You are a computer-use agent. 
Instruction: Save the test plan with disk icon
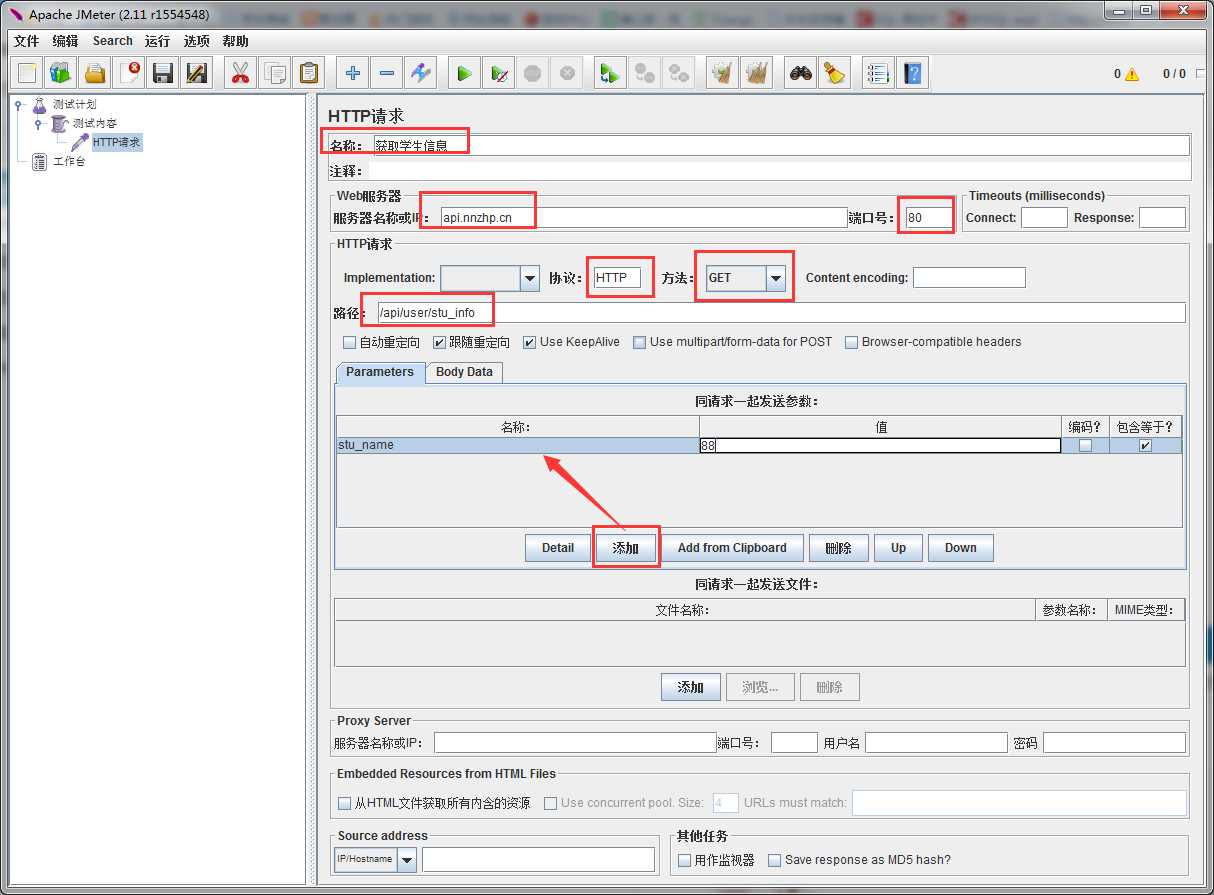tap(163, 73)
